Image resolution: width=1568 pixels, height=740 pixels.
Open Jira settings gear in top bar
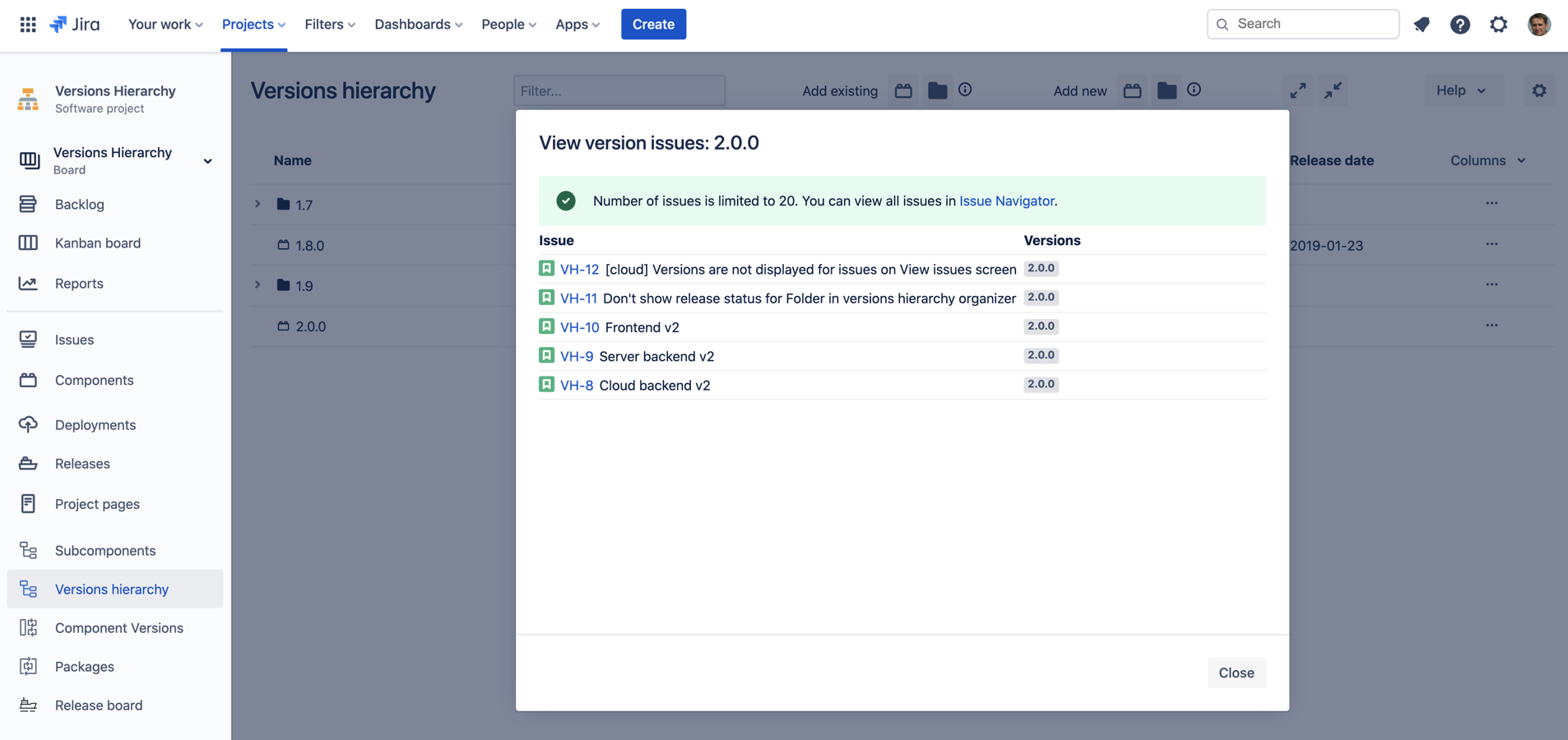point(1498,24)
